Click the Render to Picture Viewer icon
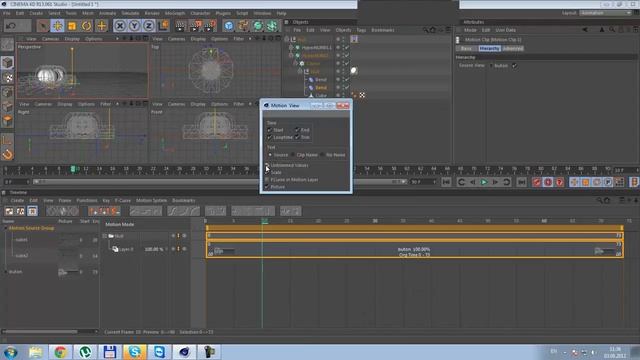The image size is (640, 360). point(195,26)
